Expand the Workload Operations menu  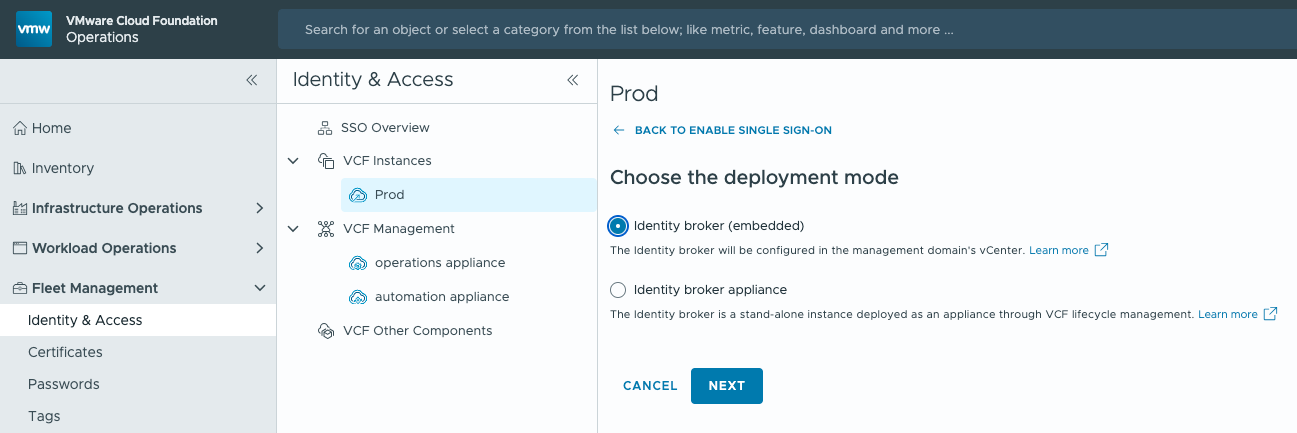click(x=259, y=248)
